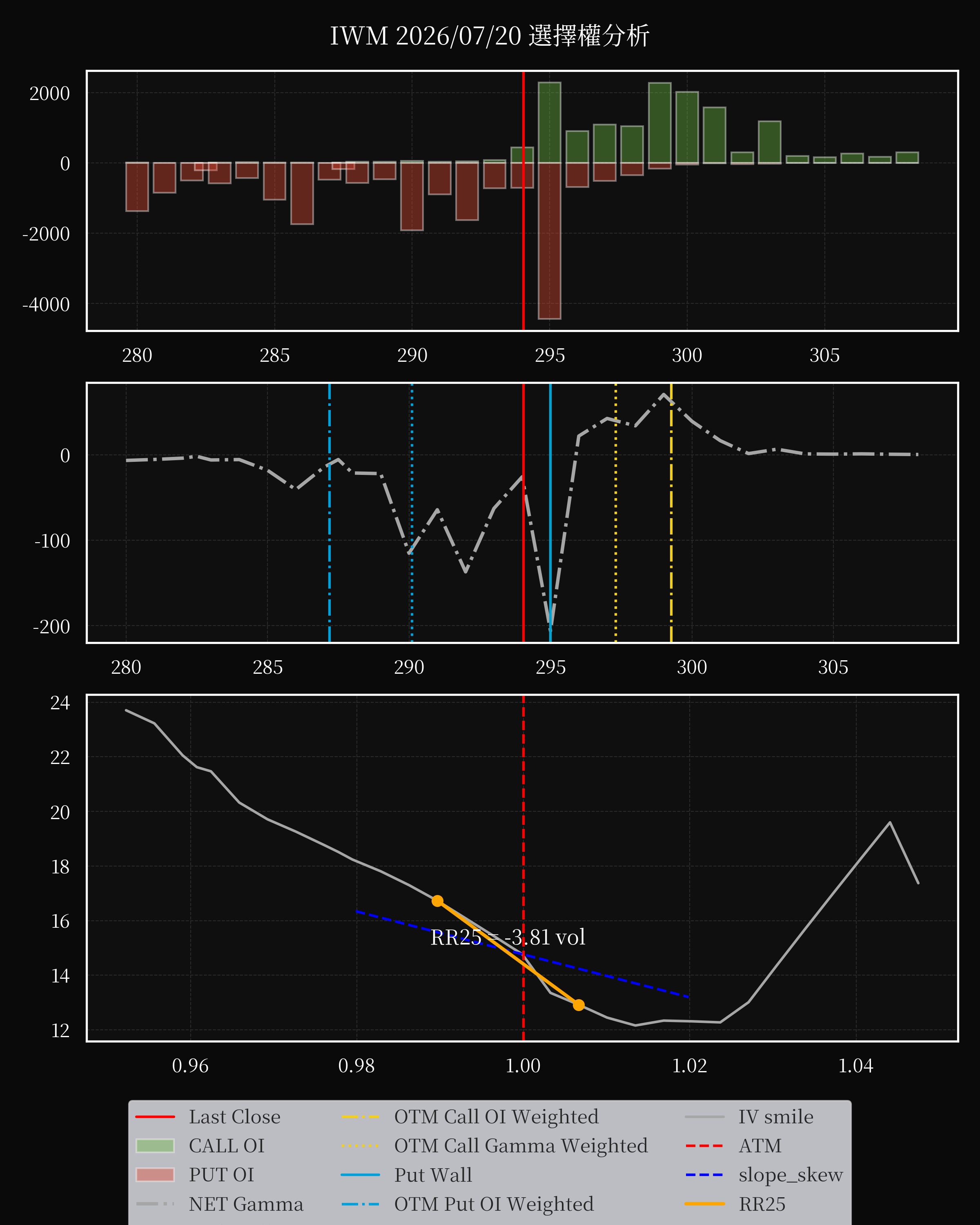Click the dashed red ATM line in the IV chart

point(523,868)
